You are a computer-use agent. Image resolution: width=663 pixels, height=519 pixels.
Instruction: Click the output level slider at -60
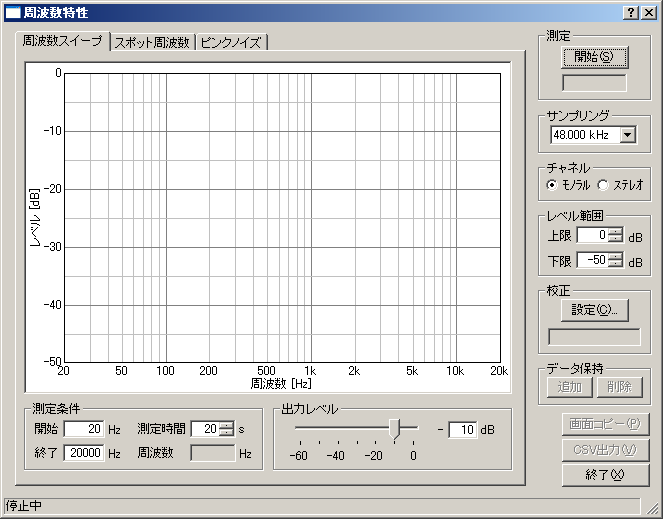coord(300,428)
